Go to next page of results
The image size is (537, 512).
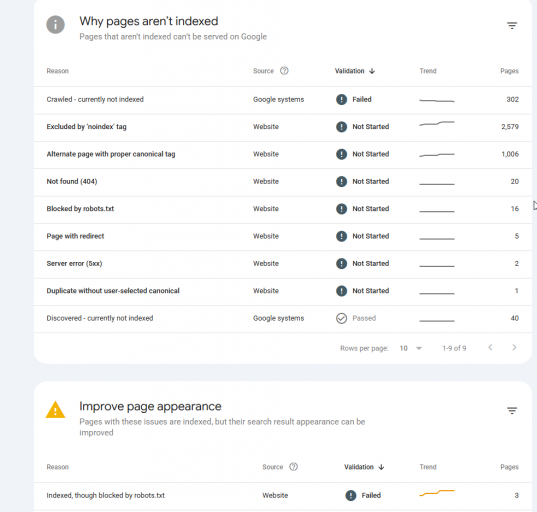[514, 348]
